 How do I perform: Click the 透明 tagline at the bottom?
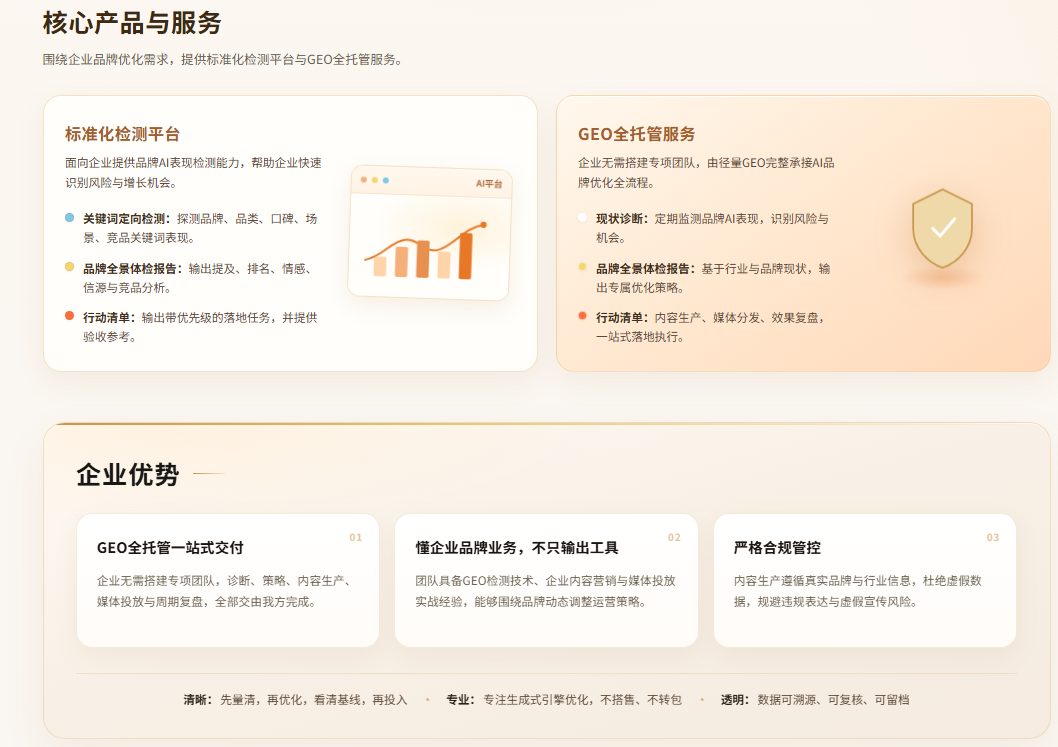click(815, 700)
